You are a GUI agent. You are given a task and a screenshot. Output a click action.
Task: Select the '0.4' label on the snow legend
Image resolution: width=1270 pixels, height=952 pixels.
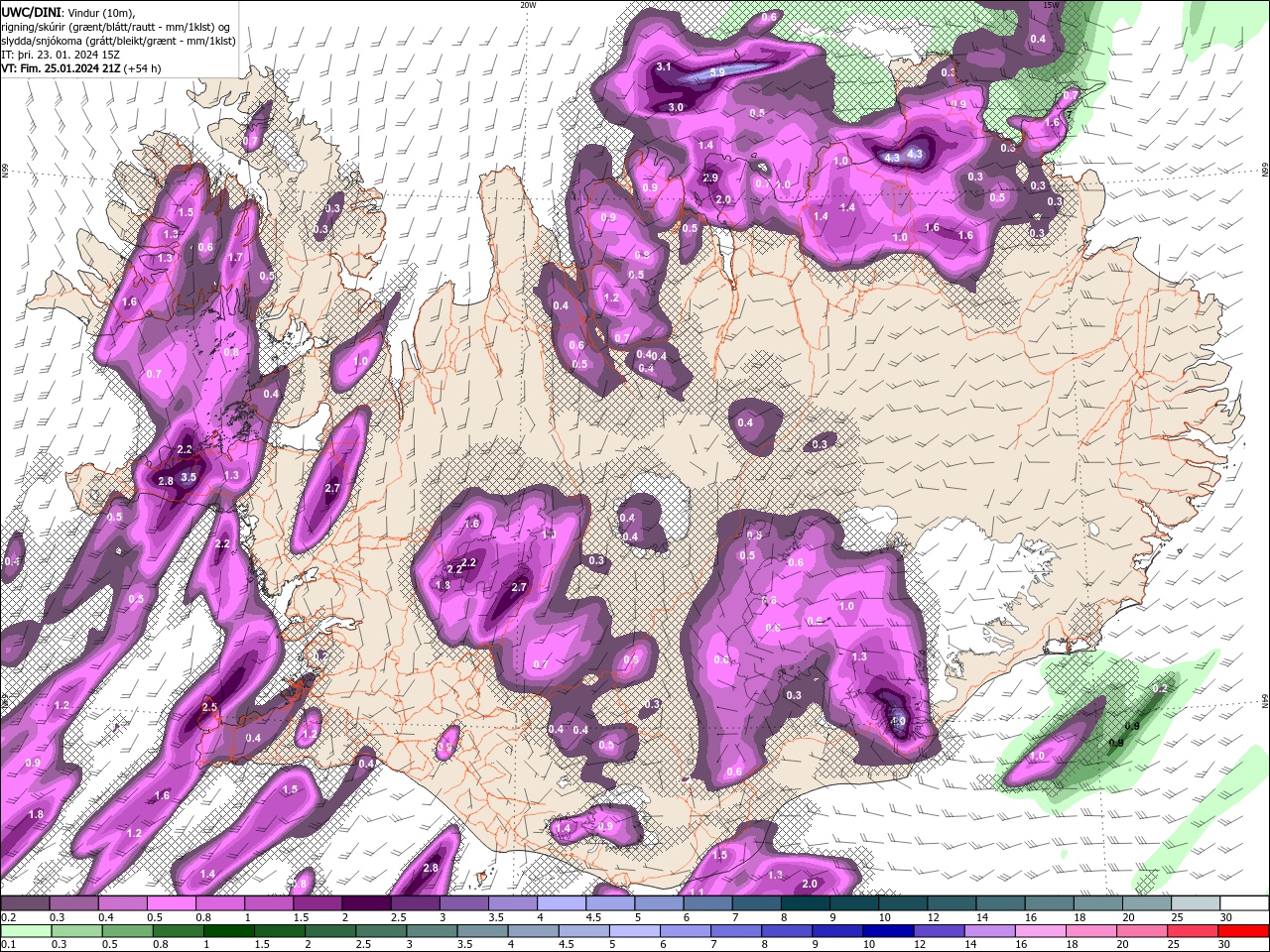(x=106, y=917)
